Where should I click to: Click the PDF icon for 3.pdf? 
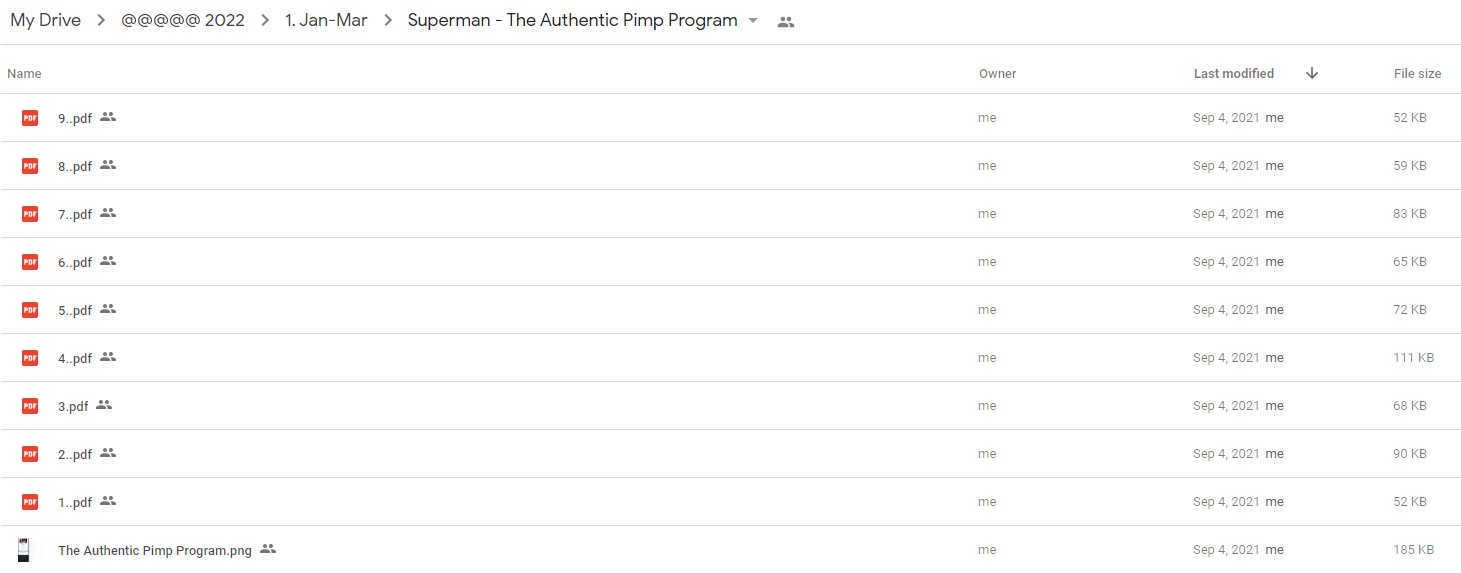(x=30, y=406)
